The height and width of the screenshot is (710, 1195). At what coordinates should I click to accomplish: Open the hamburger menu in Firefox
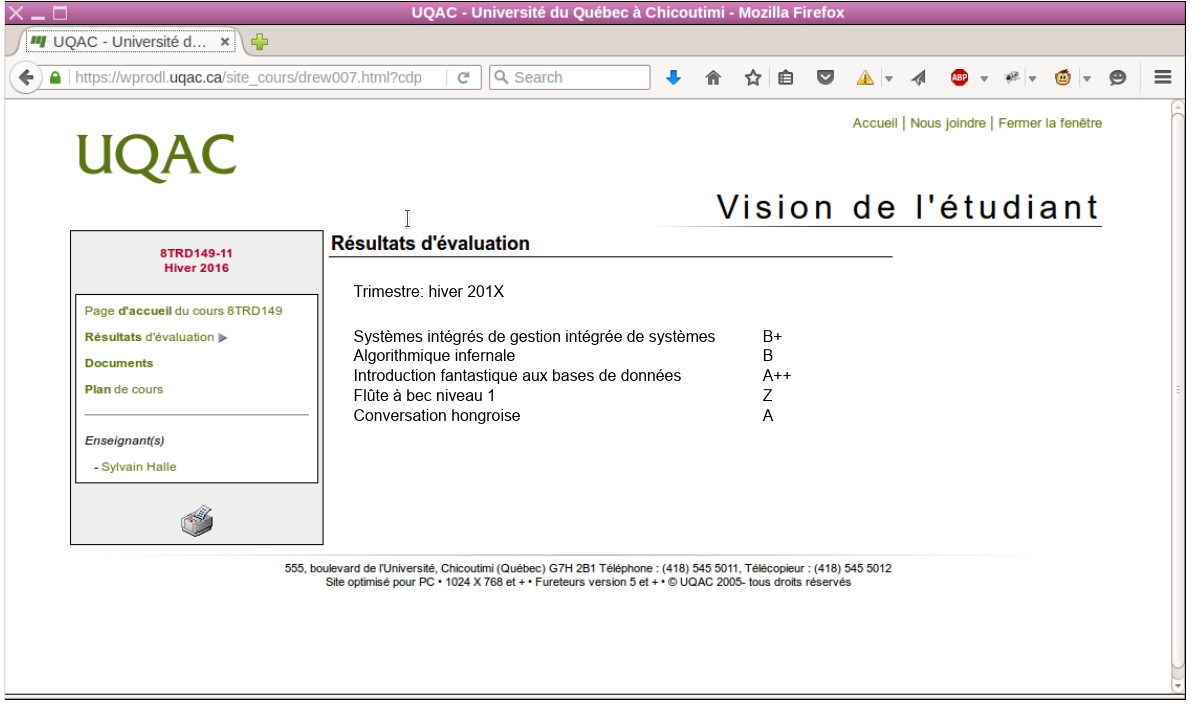[x=1162, y=77]
